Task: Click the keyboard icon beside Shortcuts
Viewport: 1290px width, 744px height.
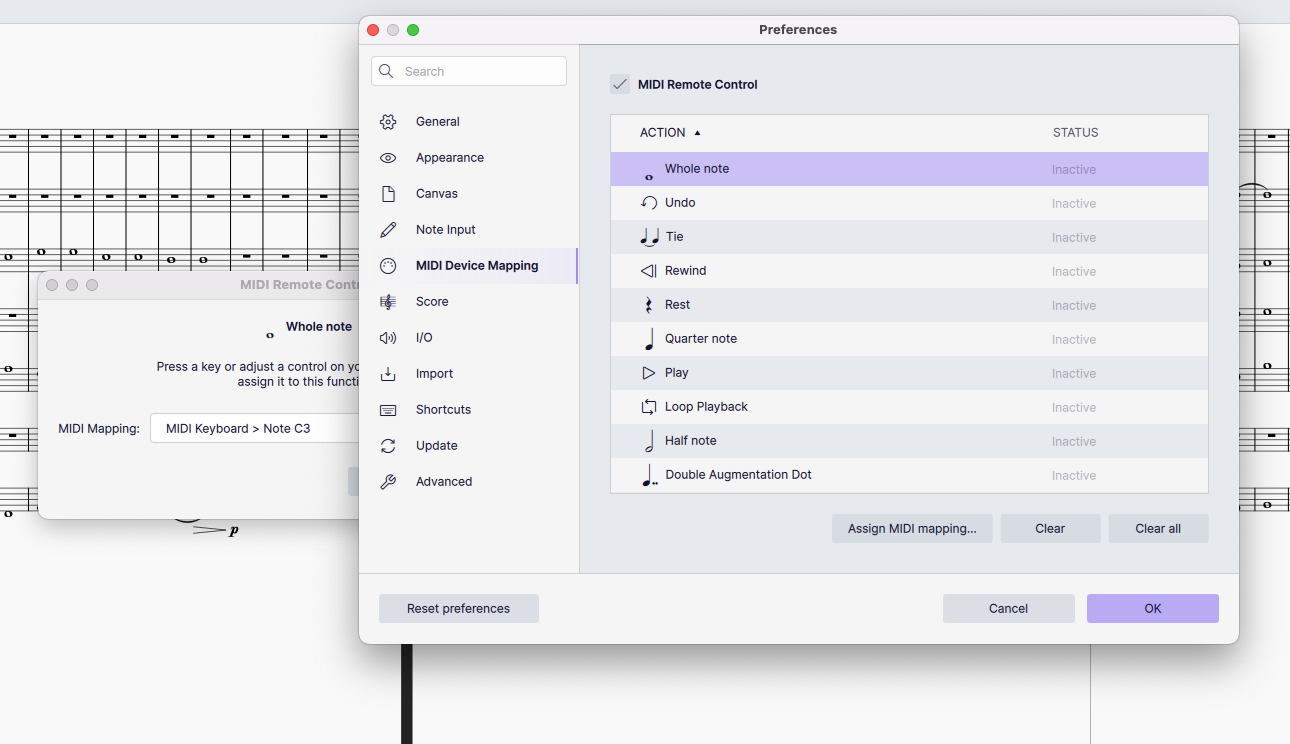Action: [x=388, y=410]
